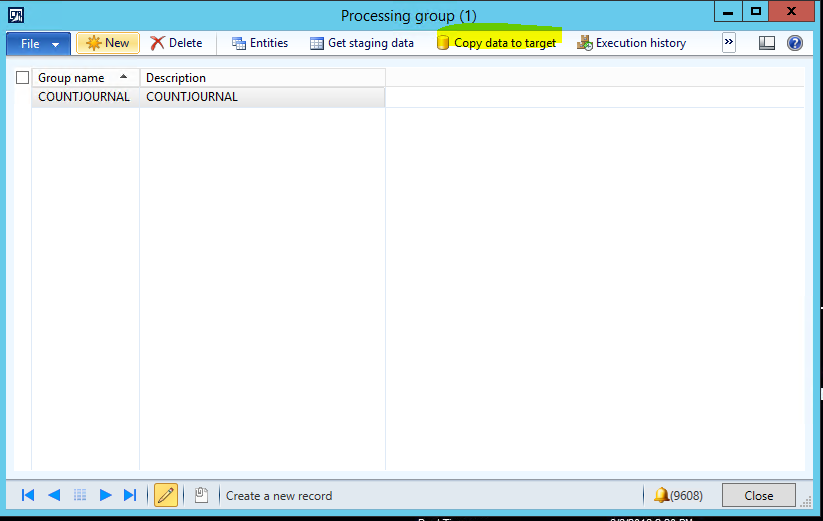823x521 pixels.
Task: Open the Help icon
Action: click(795, 43)
